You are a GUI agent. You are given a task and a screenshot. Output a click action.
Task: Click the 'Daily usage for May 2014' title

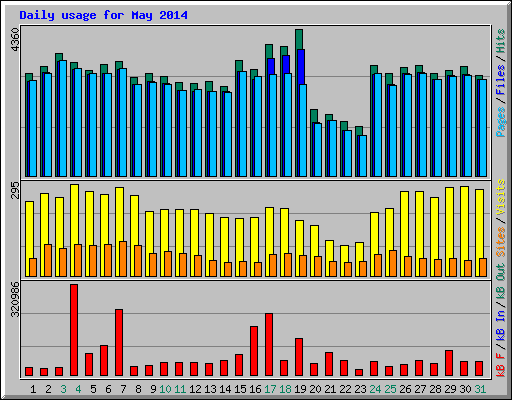(x=103, y=15)
